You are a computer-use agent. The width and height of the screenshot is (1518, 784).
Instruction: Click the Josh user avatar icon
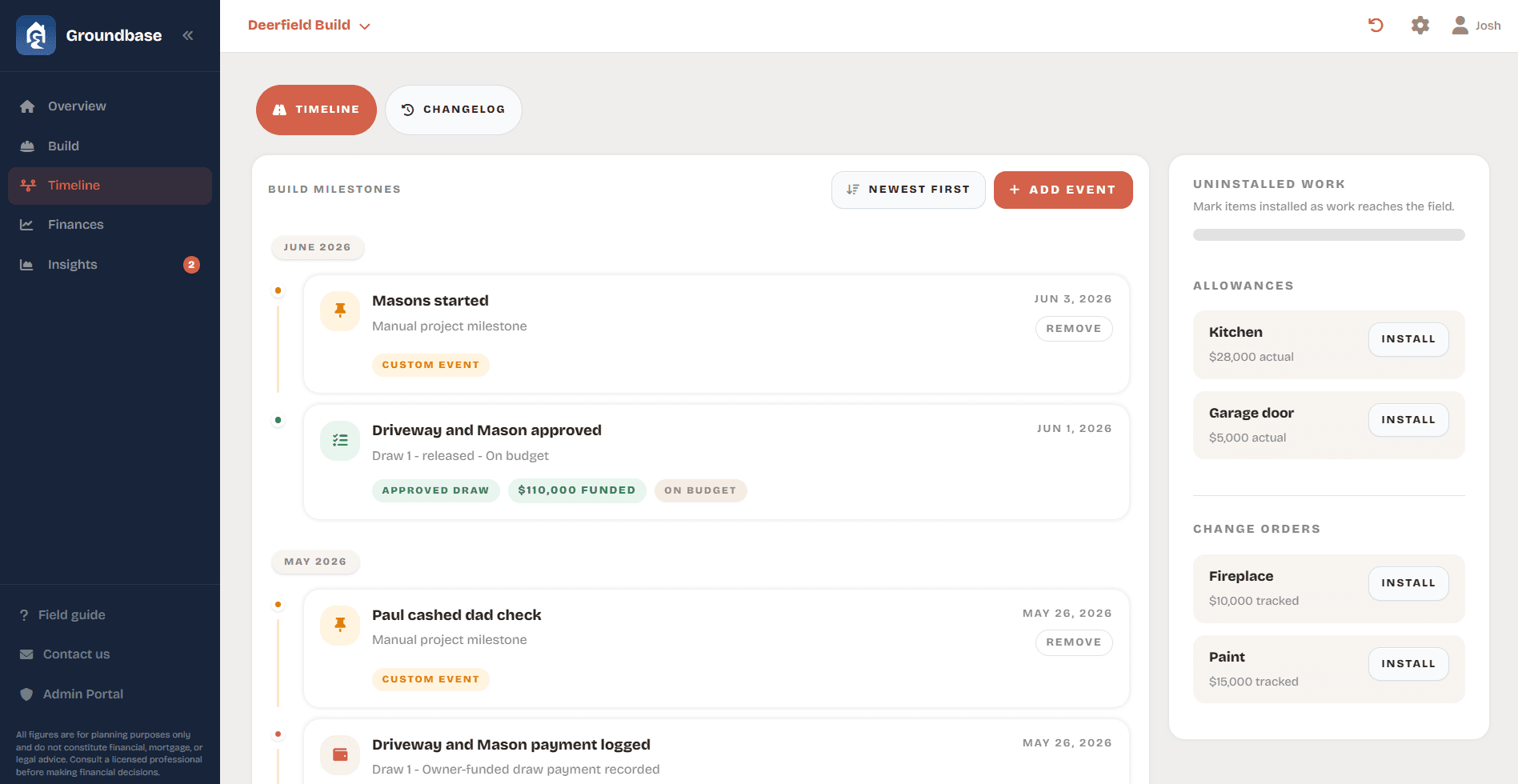coord(1460,26)
